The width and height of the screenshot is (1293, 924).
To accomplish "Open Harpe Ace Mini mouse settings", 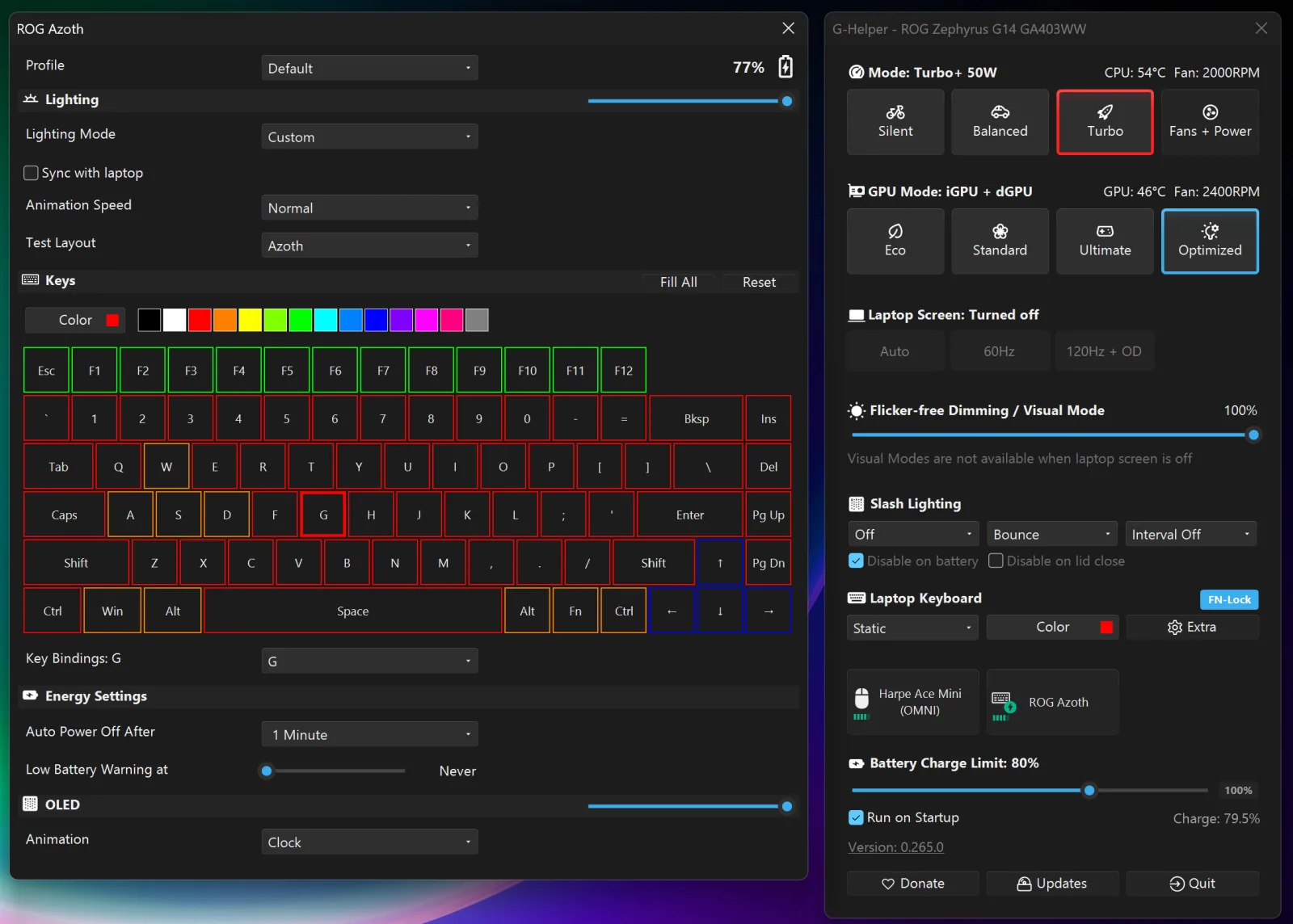I will [912, 702].
